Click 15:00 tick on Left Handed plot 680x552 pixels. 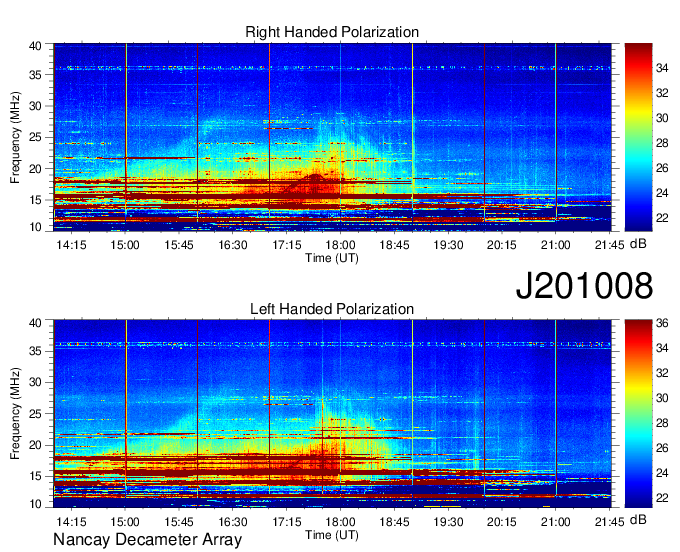click(x=125, y=522)
